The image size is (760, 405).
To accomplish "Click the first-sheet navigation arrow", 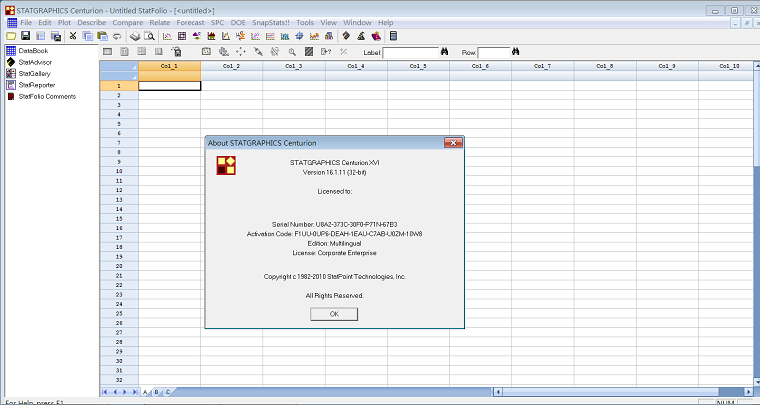I will (x=105, y=392).
